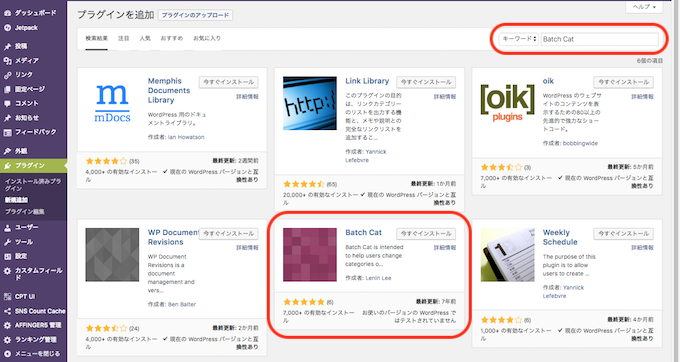The image size is (680, 362).
Task: Switch to the 人気 tab
Action: click(x=145, y=38)
